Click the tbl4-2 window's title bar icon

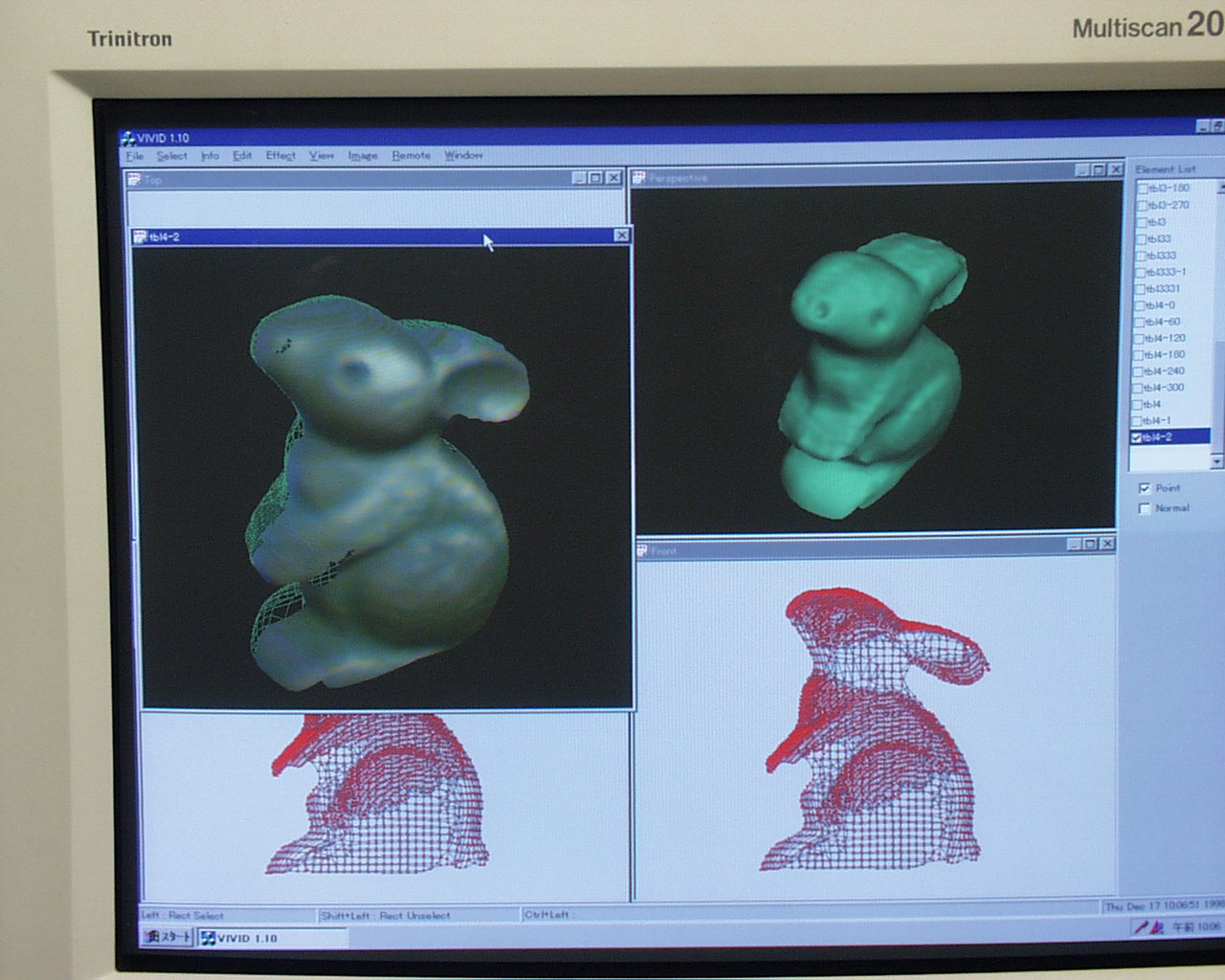pyautogui.click(x=141, y=236)
